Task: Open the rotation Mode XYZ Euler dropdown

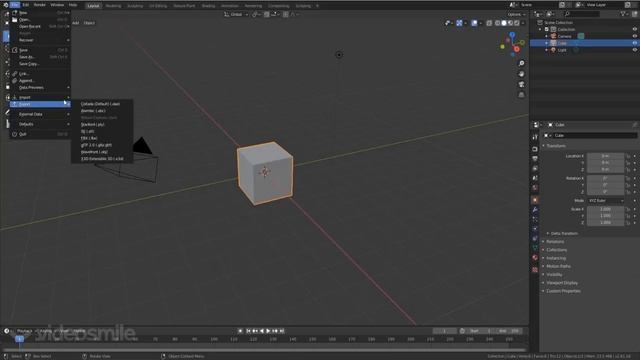Action: (x=606, y=201)
